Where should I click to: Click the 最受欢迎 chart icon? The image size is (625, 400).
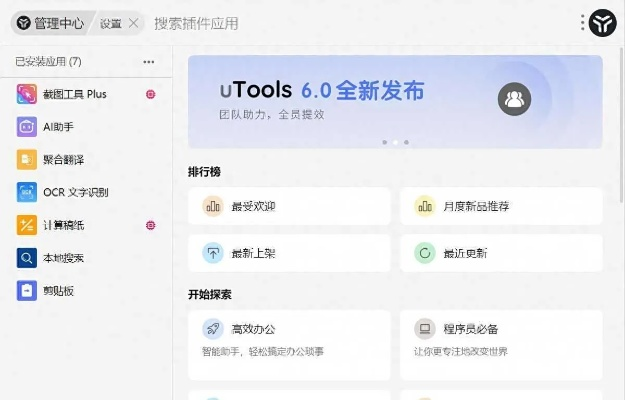[213, 206]
